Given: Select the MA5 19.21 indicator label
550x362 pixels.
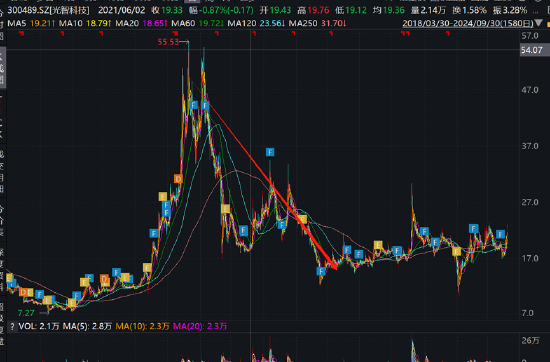Looking at the screenshot, I should pyautogui.click(x=31, y=24).
